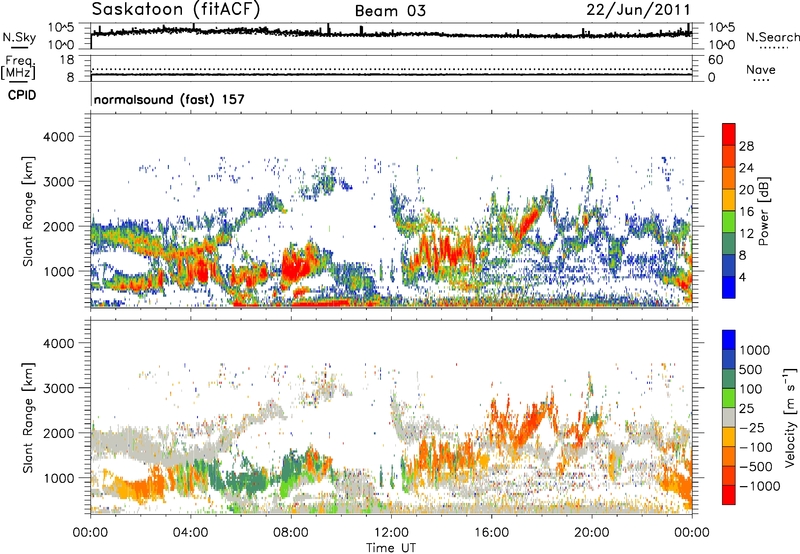Click the 500 label on the velocity colorbar
The width and height of the screenshot is (800, 554).
coord(751,369)
